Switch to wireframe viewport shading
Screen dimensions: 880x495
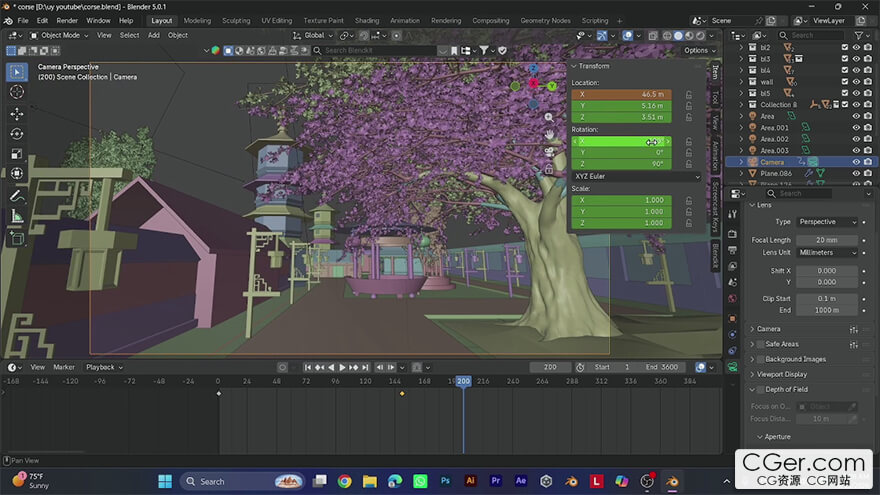point(667,35)
